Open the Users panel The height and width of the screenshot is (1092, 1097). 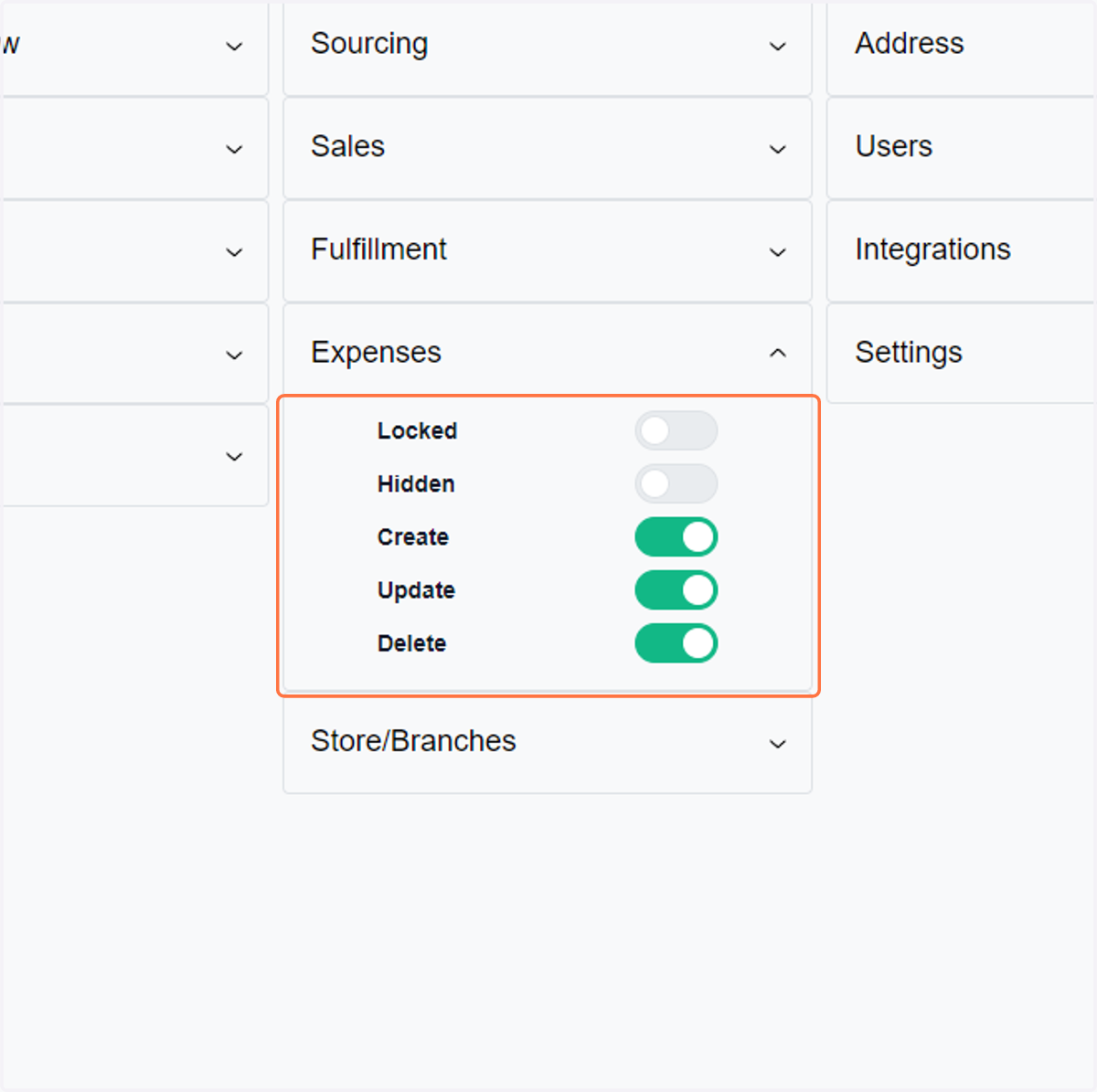[962, 148]
